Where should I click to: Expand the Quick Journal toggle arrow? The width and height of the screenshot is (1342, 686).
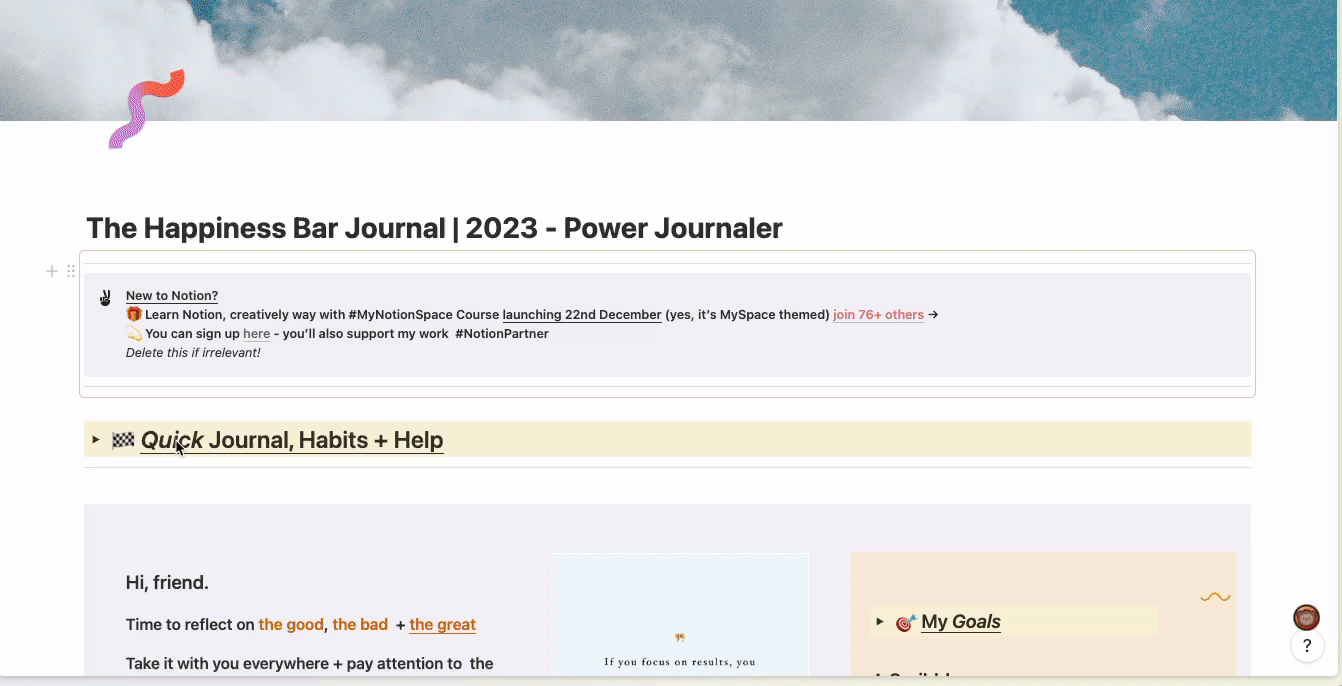coord(96,440)
